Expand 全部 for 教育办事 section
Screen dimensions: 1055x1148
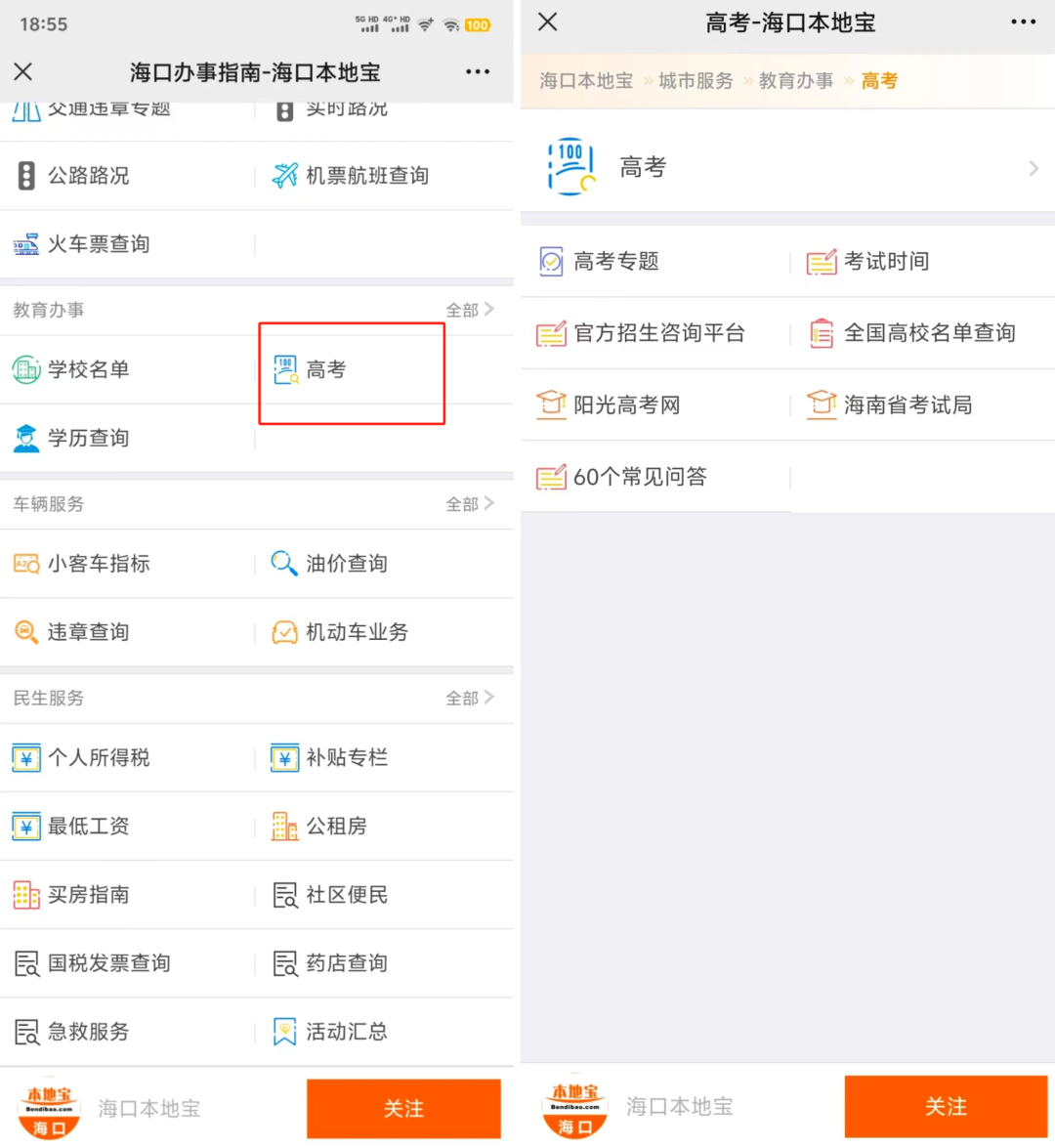(470, 310)
